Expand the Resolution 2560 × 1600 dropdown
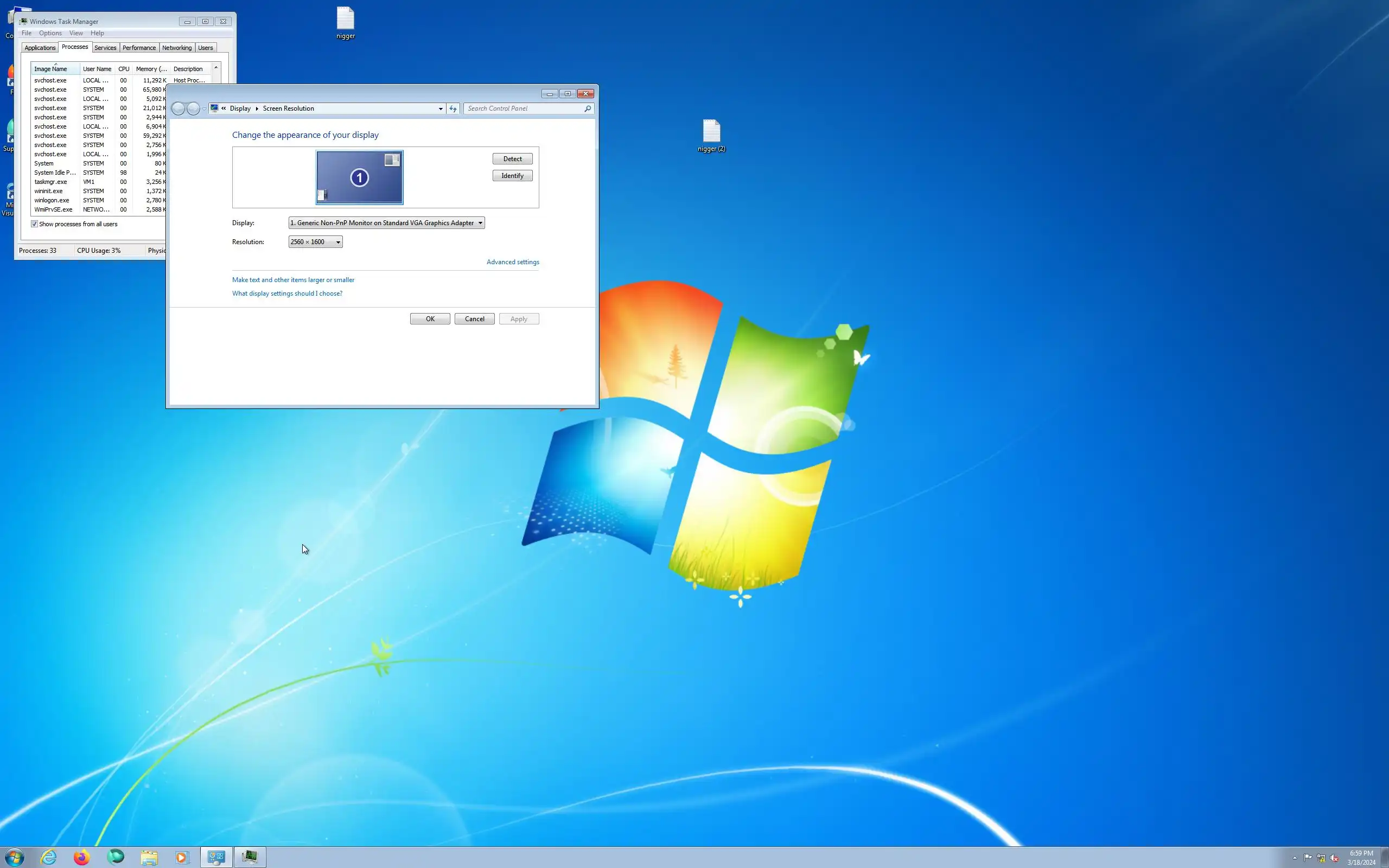Screen dimensions: 1389x868 point(315,242)
